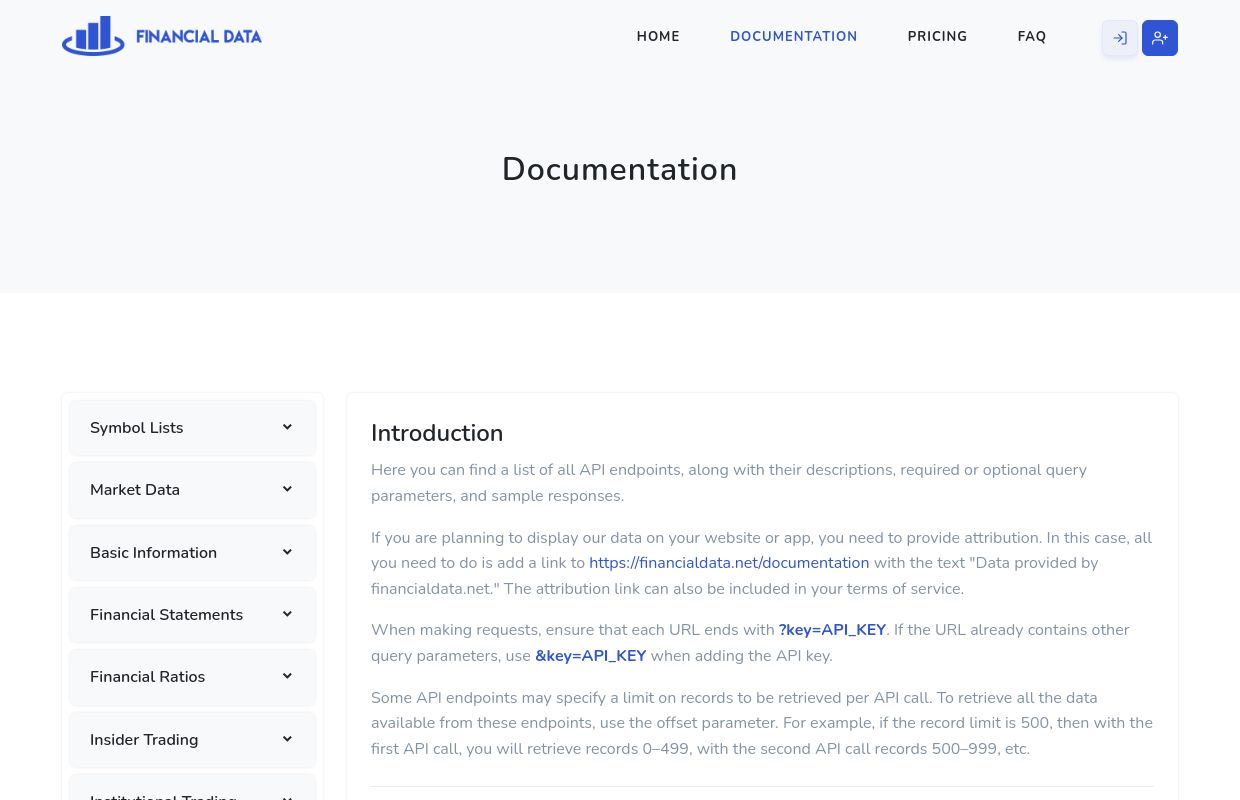Expand the Symbol Lists section
The height and width of the screenshot is (800, 1240).
coord(192,428)
